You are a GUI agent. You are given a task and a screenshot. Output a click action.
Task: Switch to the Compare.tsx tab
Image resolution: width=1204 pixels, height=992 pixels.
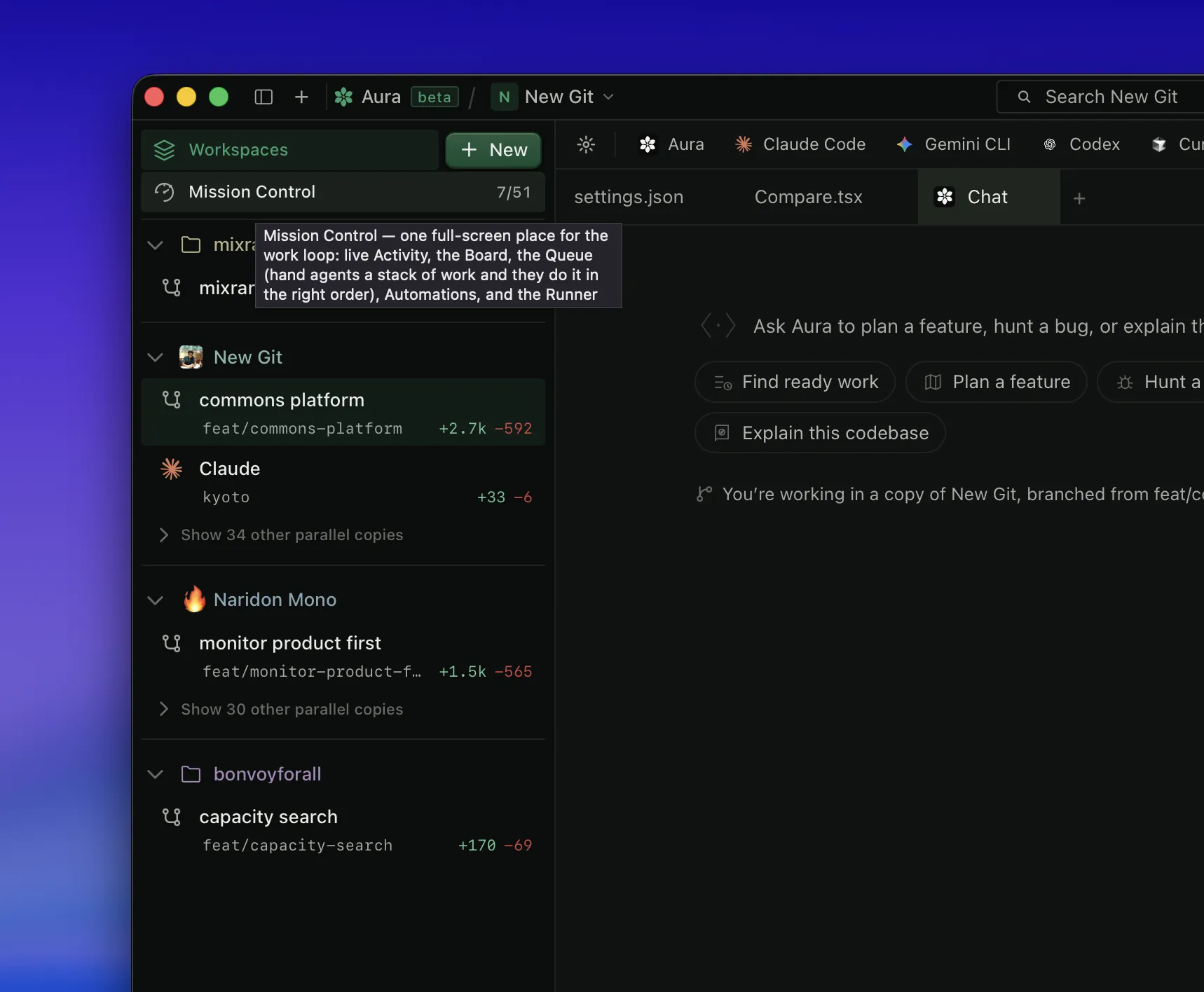point(809,198)
